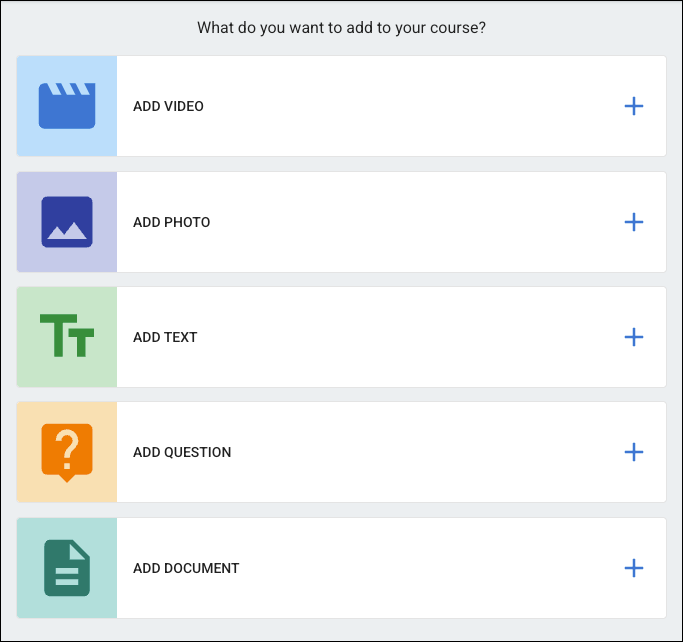Select the ADD PHOTO label
Viewport: 683px width, 642px height.
point(172,222)
